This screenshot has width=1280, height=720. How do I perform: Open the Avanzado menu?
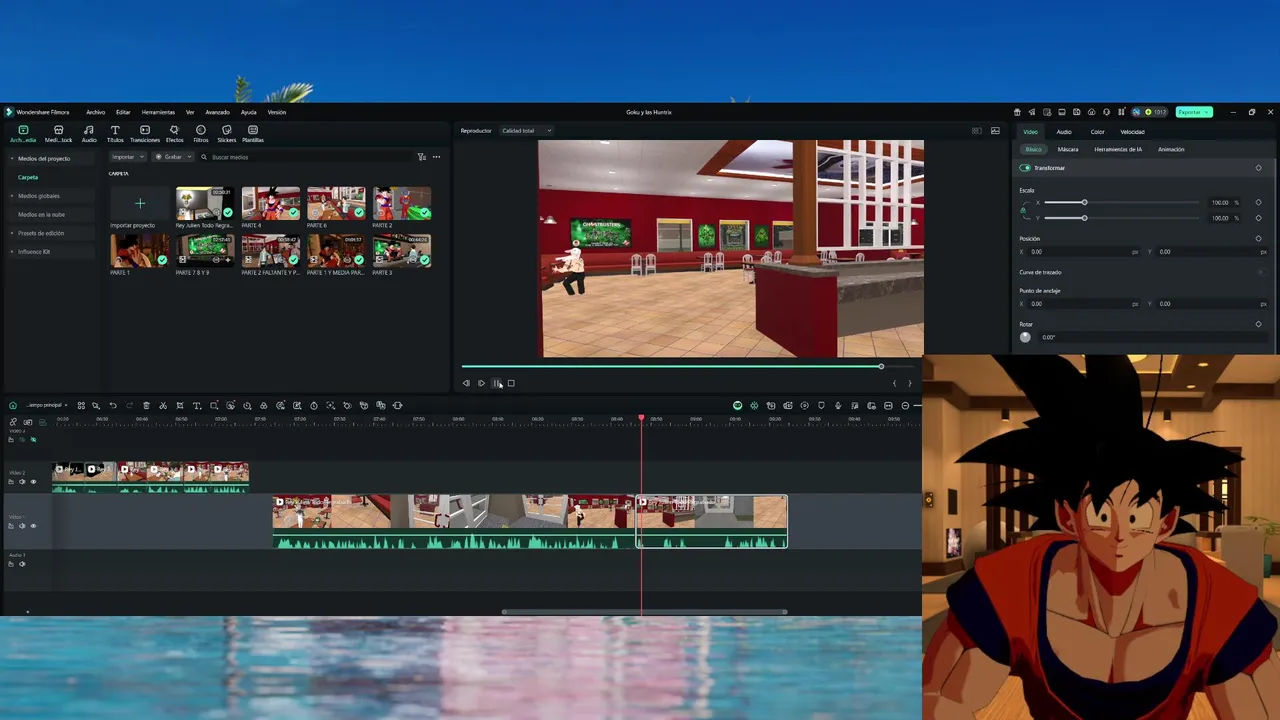click(x=217, y=112)
